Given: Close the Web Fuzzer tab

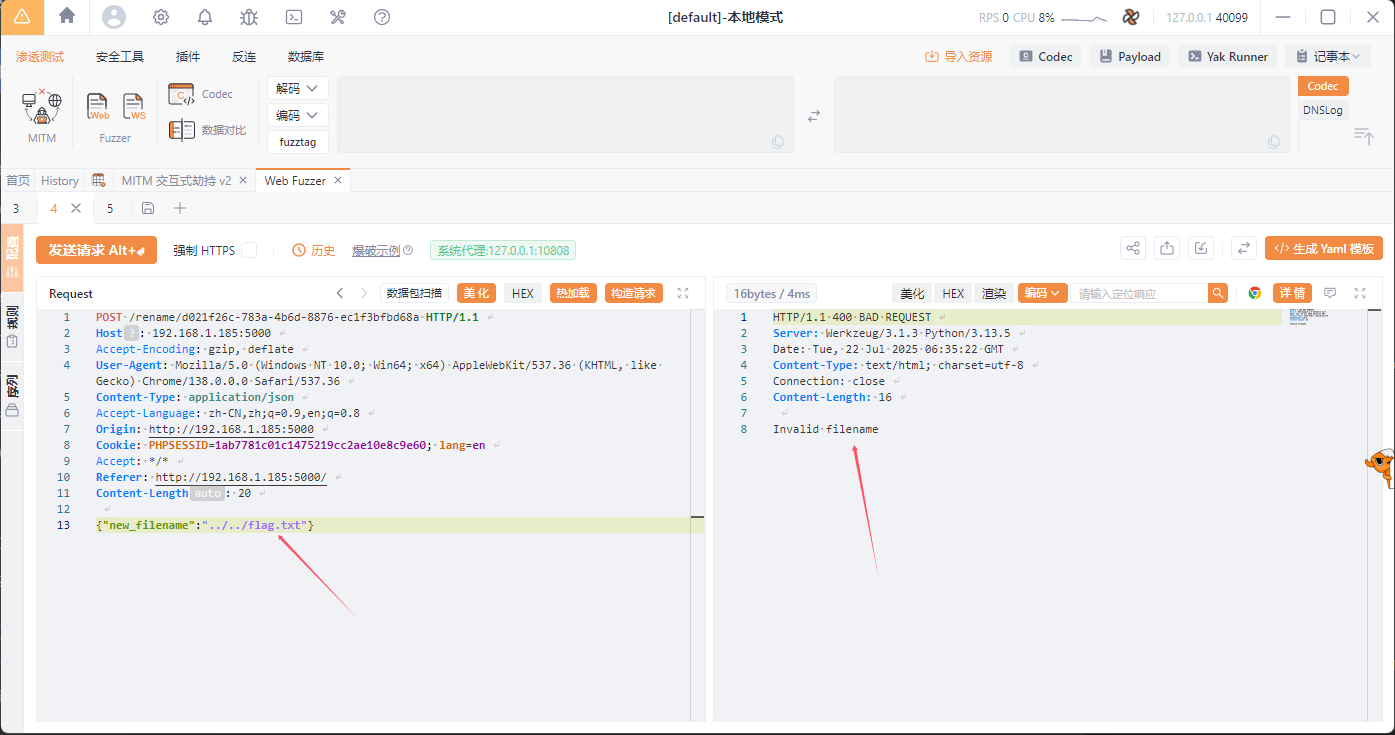Looking at the screenshot, I should pyautogui.click(x=338, y=181).
